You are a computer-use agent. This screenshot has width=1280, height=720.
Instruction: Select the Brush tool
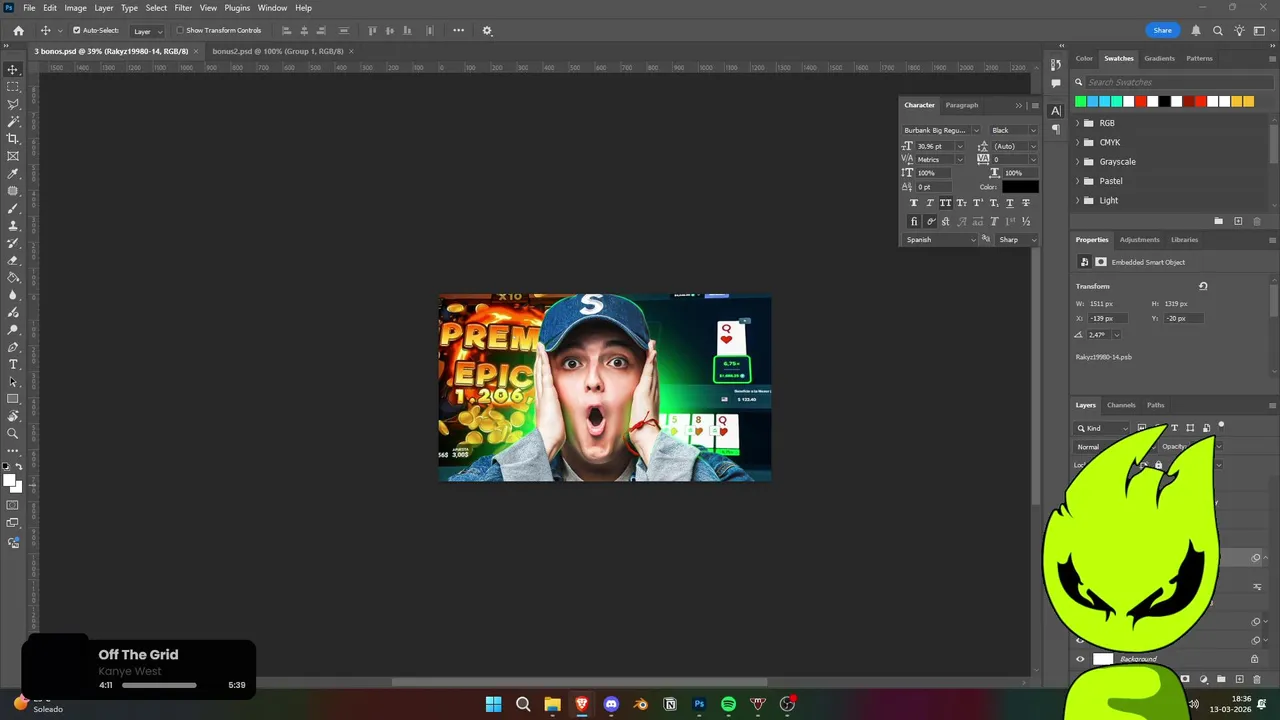pyautogui.click(x=13, y=208)
